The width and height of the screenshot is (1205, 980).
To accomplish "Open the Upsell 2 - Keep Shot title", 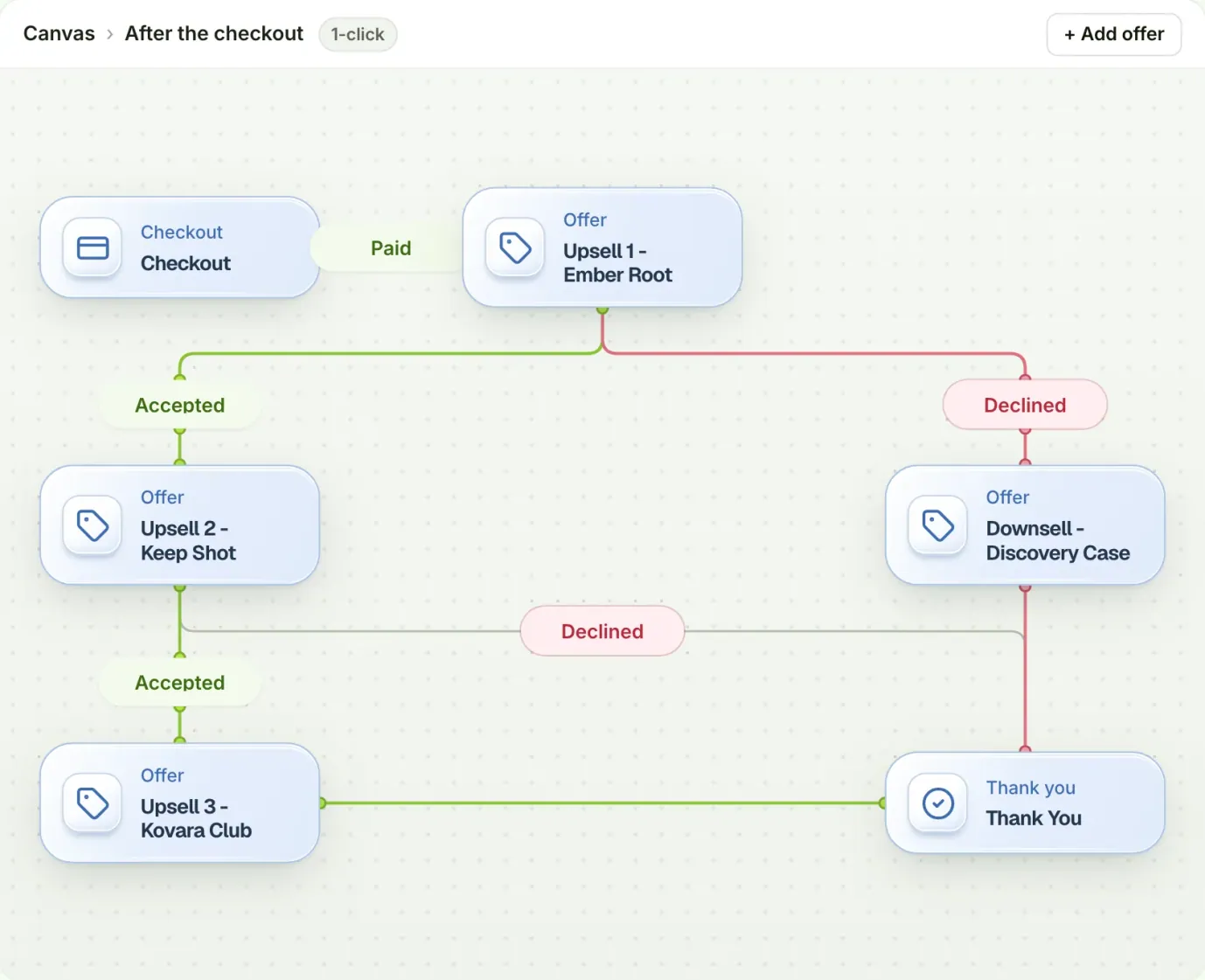I will point(188,541).
